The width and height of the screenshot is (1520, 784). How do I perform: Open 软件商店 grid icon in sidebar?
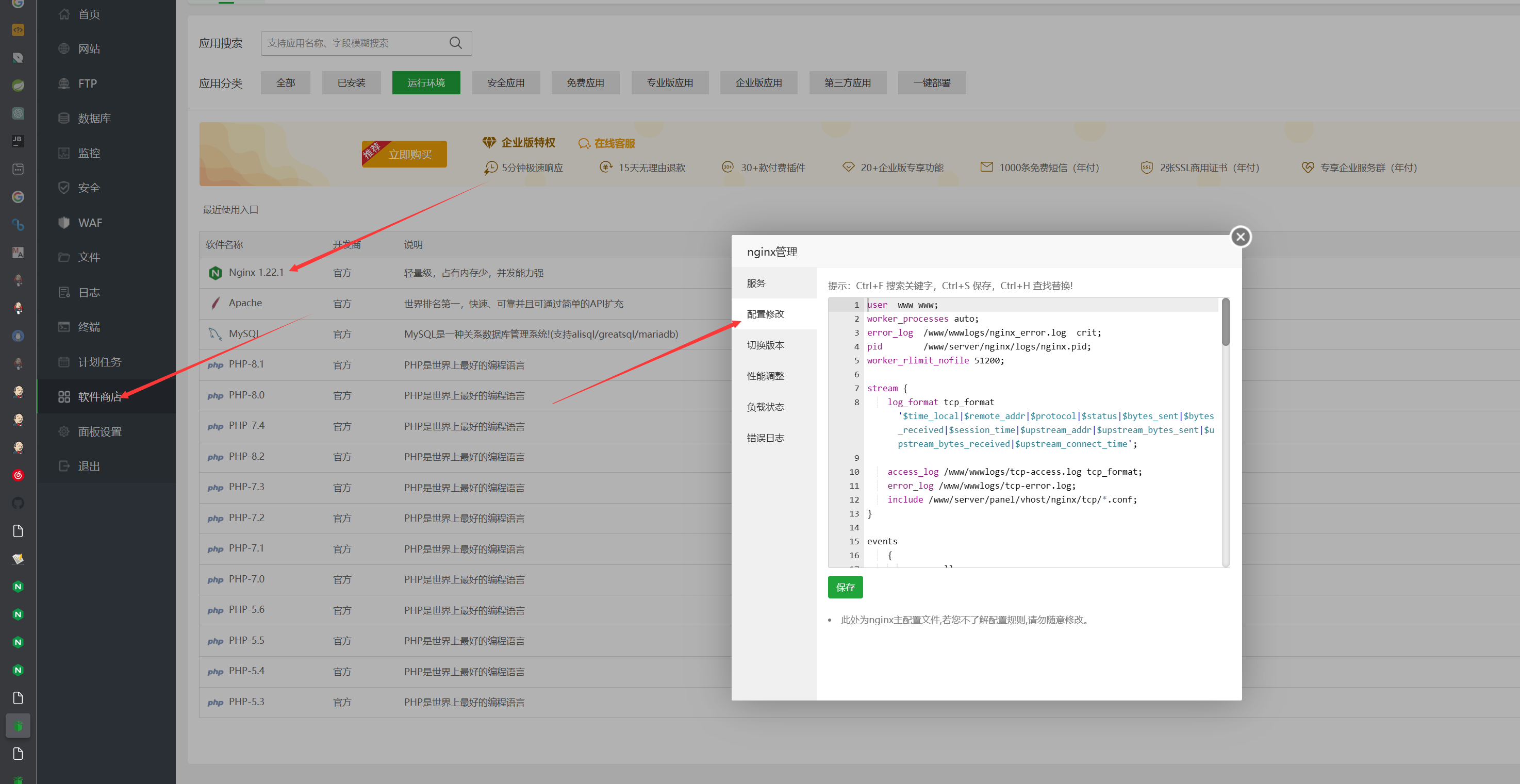(64, 396)
